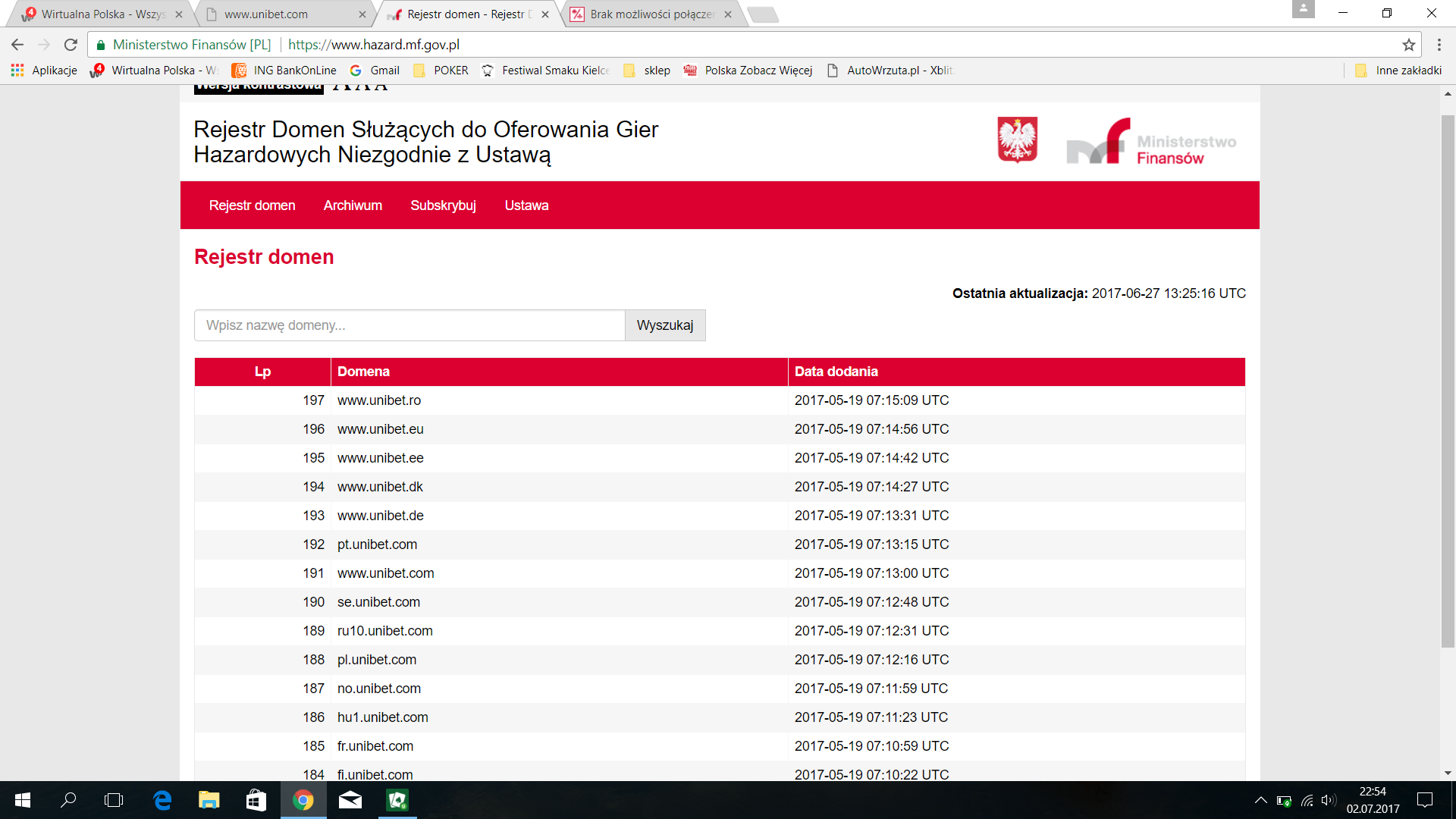Click the Ministerstwo Finansów logo
Viewport: 1456px width, 819px height.
coord(1151,141)
